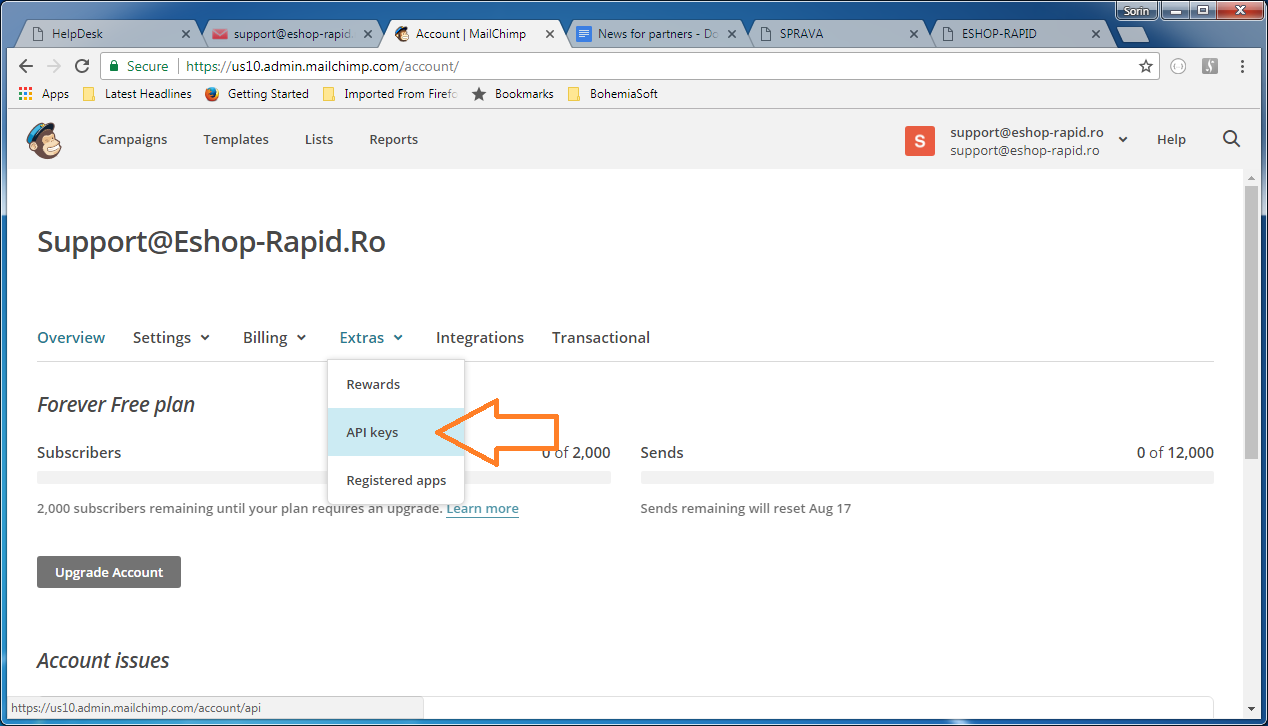The width and height of the screenshot is (1268, 726).
Task: Open Getting Started Firefox bookmark
Action: pyautogui.click(x=257, y=94)
